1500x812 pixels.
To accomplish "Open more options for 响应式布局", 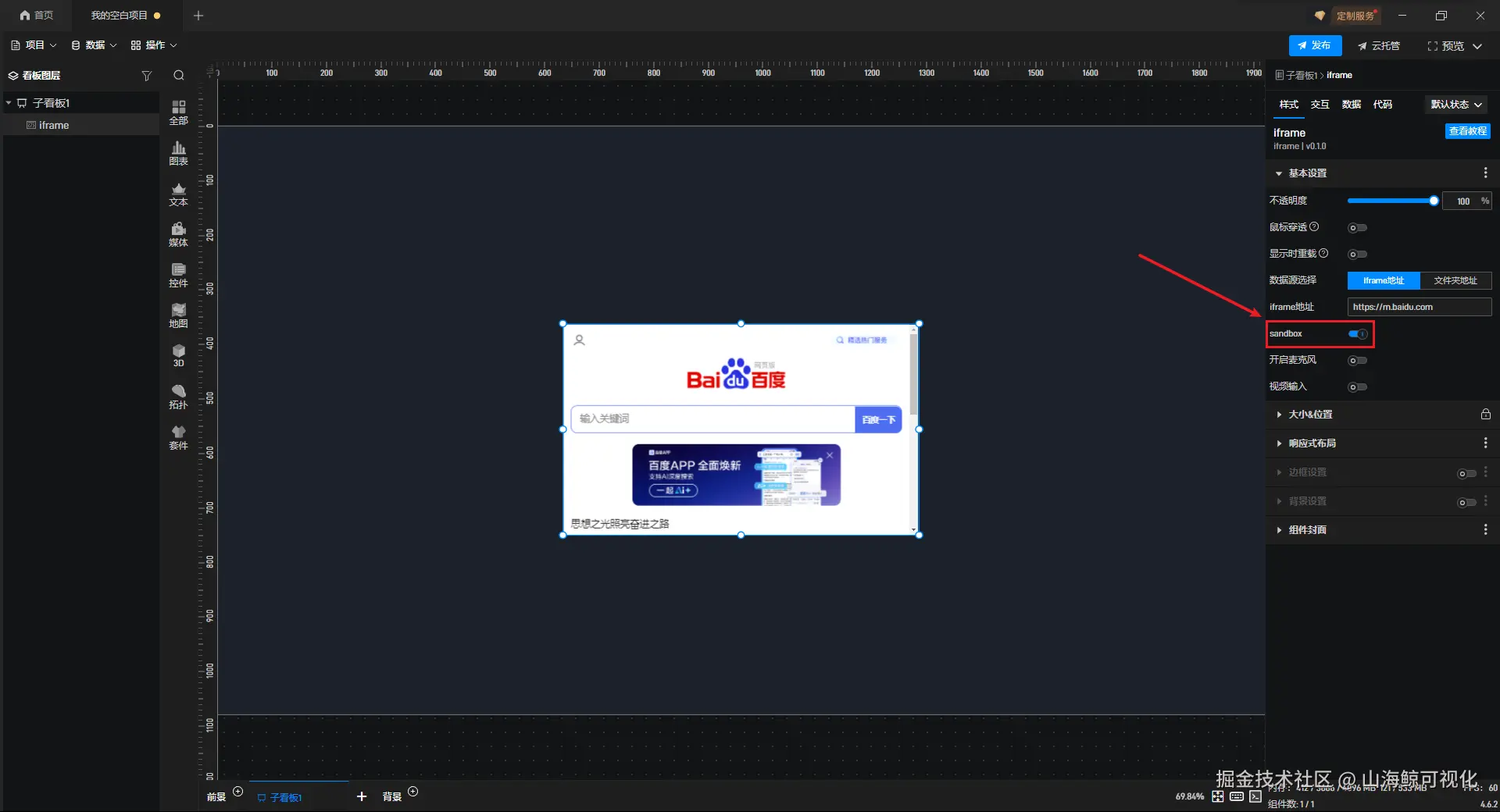I will pos(1485,443).
